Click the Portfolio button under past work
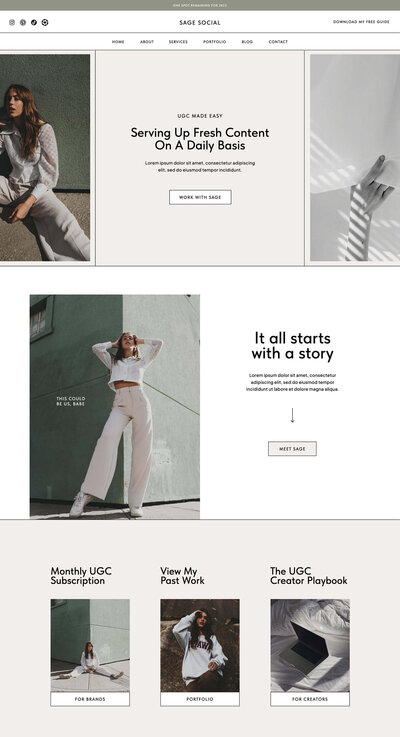This screenshot has width=400, height=737. tap(200, 699)
